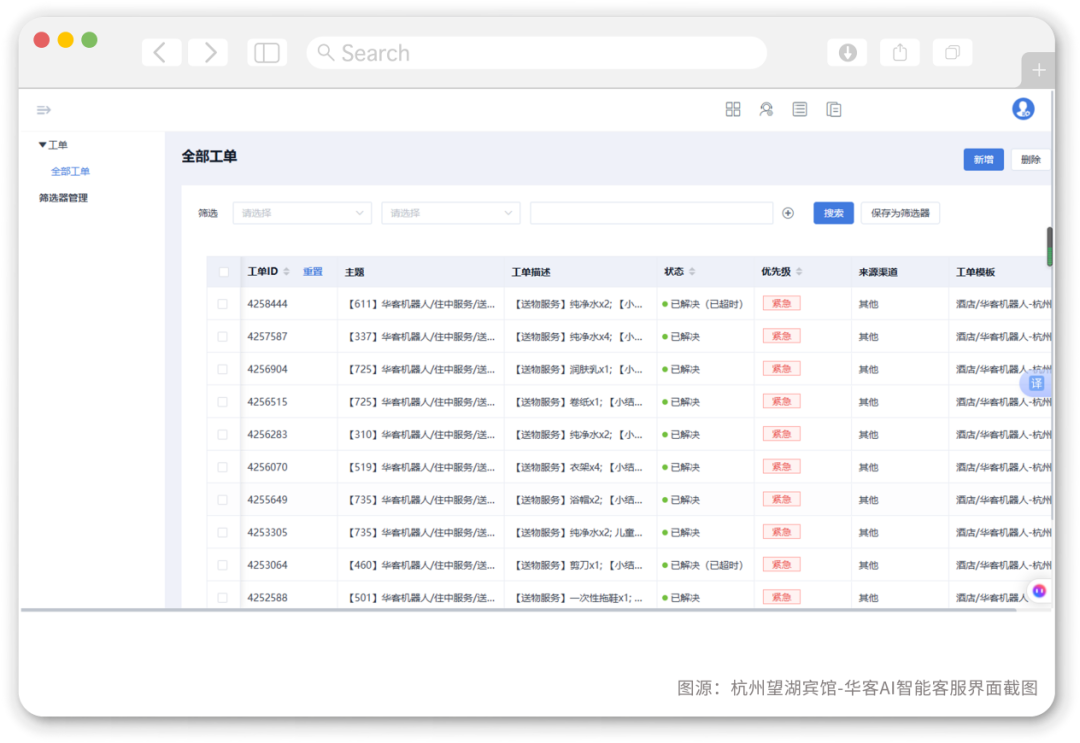The height and width of the screenshot is (743, 1080).
Task: Click the blue 新增 button
Action: (983, 160)
